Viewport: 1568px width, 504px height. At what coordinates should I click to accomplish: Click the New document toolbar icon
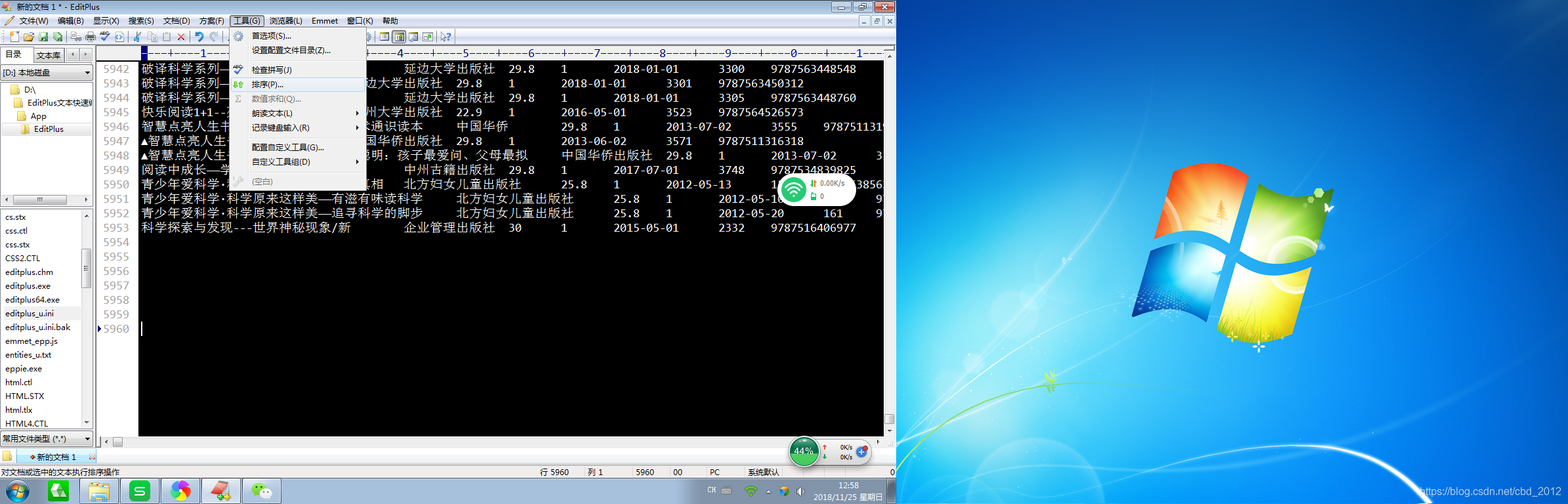pyautogui.click(x=14, y=37)
